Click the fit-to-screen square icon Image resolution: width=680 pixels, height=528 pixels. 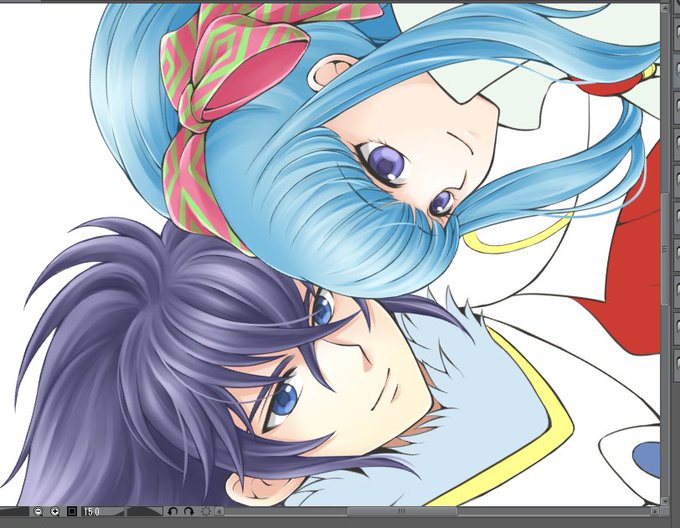click(72, 512)
